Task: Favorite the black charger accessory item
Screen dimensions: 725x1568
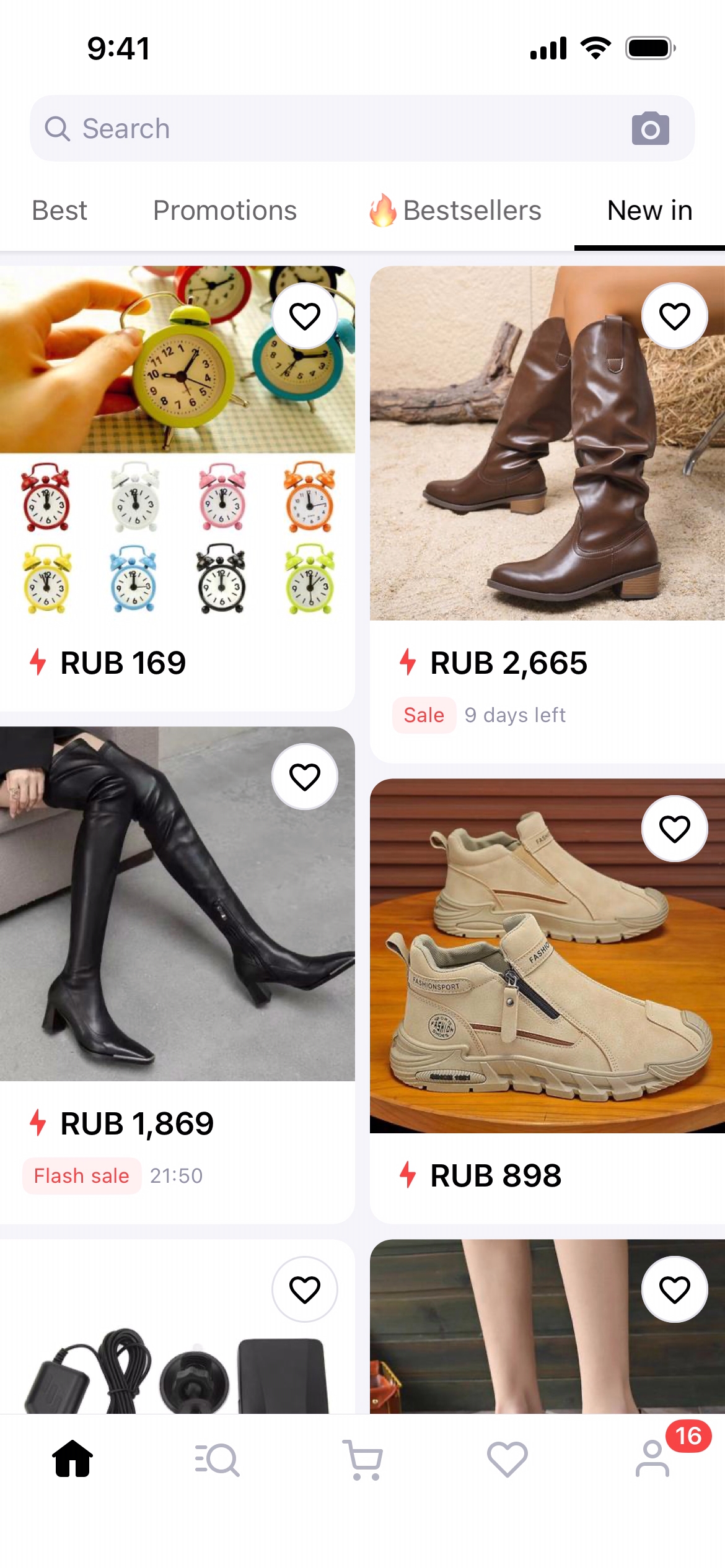Action: coord(305,1289)
